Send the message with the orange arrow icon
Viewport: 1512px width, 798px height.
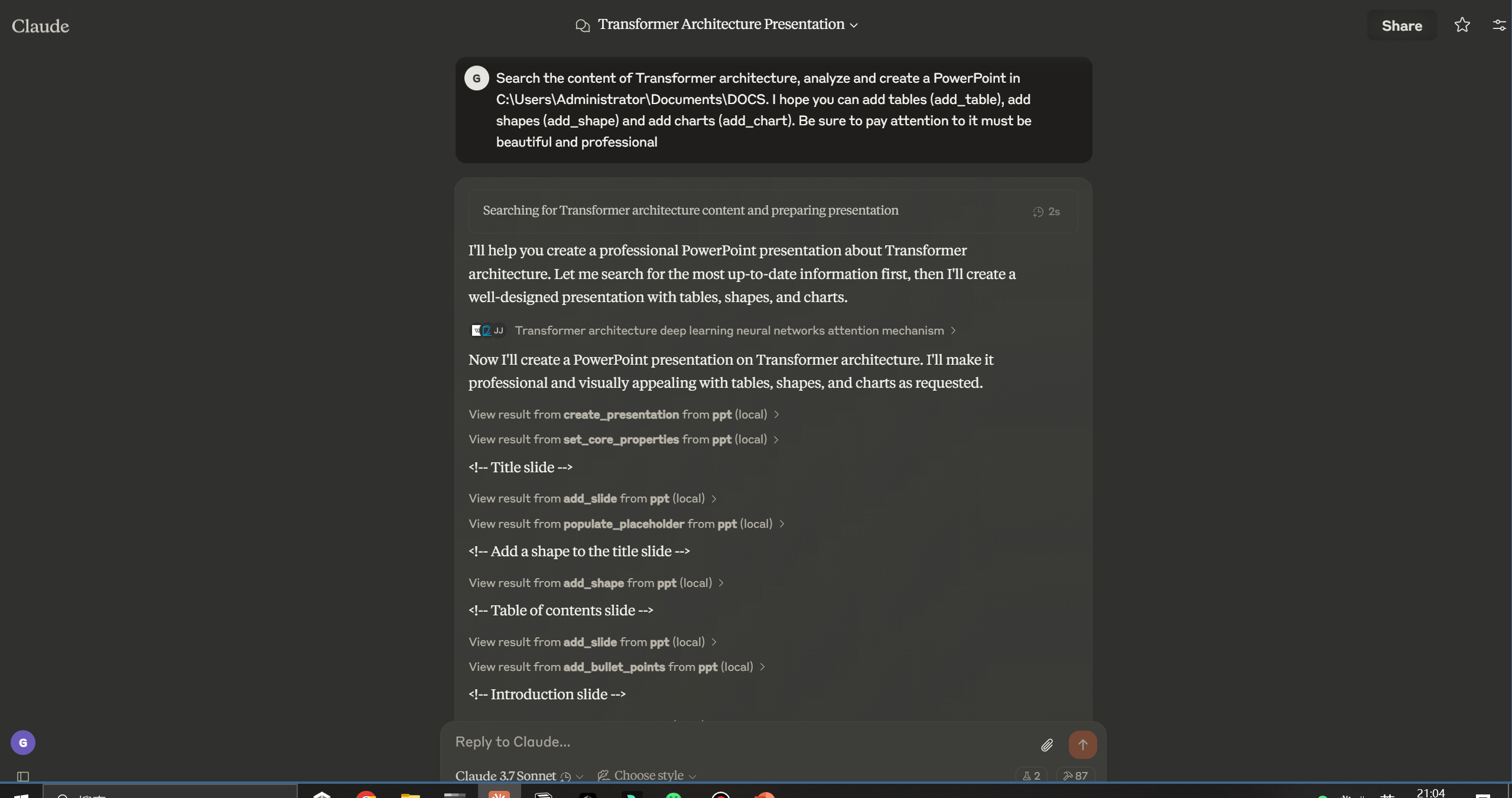(1081, 745)
